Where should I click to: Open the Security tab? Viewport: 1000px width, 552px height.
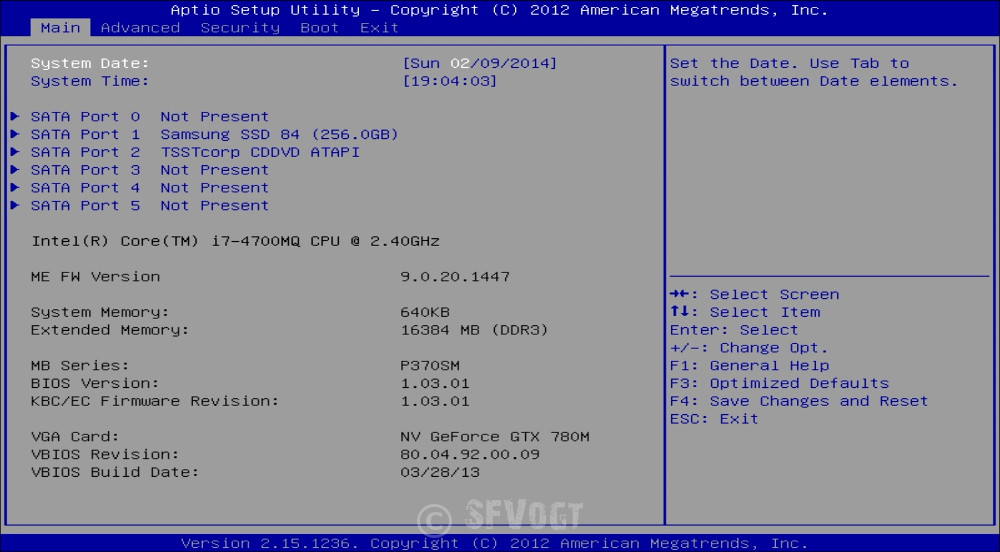(240, 28)
